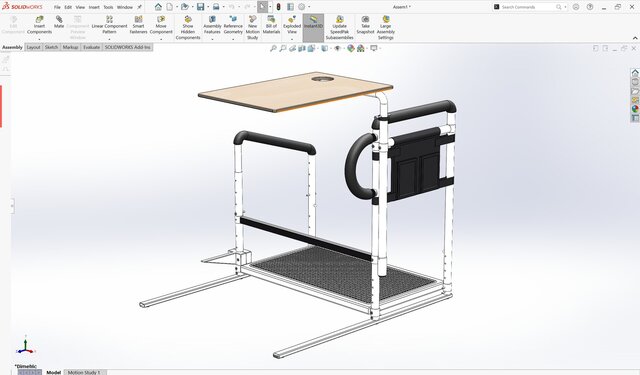Expand the Move Component dropdown arrow

(x=161, y=39)
